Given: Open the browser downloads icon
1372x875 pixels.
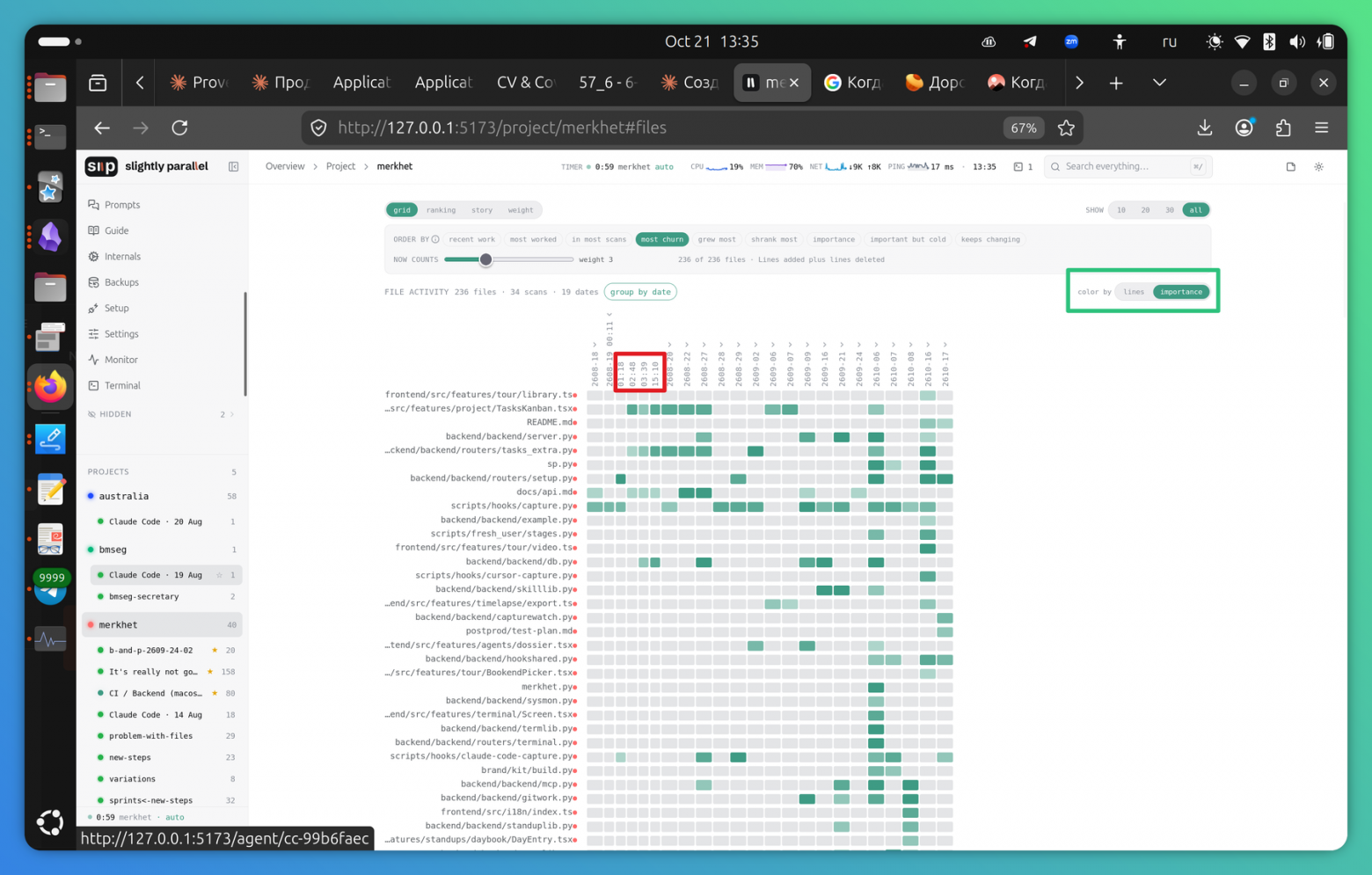Looking at the screenshot, I should [x=1205, y=128].
